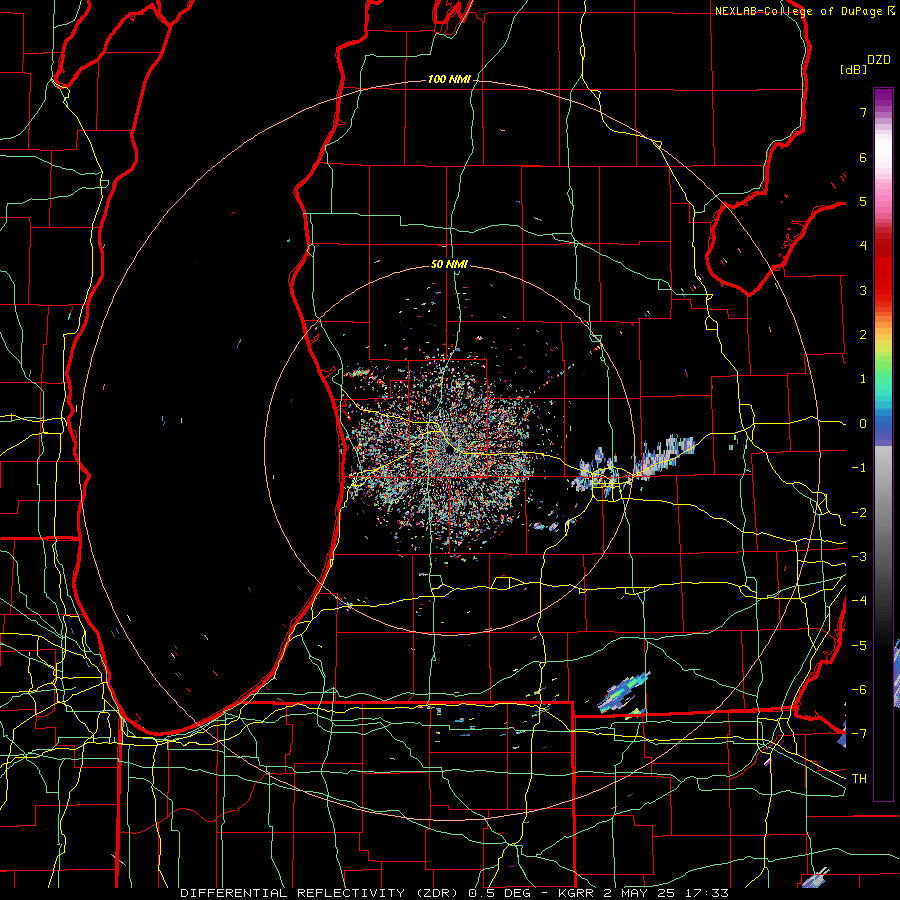Click the 2 value on the color scale
900x900 pixels.
(863, 335)
